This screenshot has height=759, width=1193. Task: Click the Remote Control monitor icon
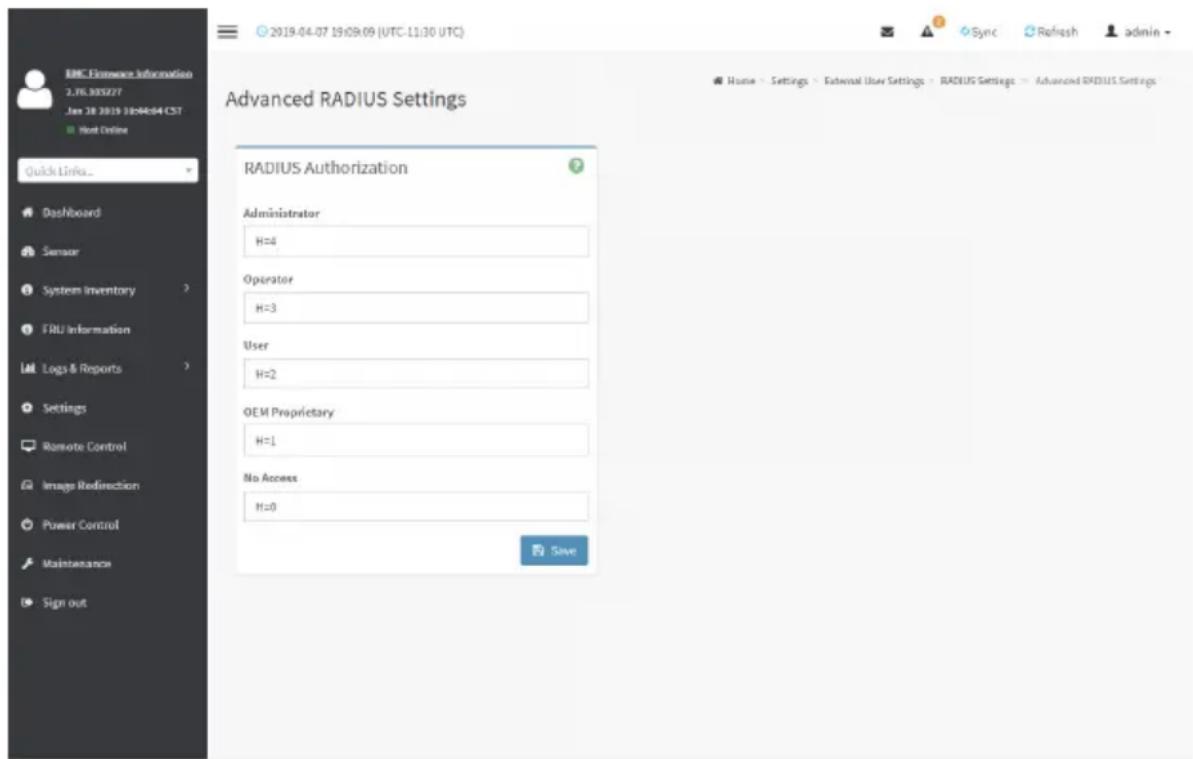coord(28,446)
